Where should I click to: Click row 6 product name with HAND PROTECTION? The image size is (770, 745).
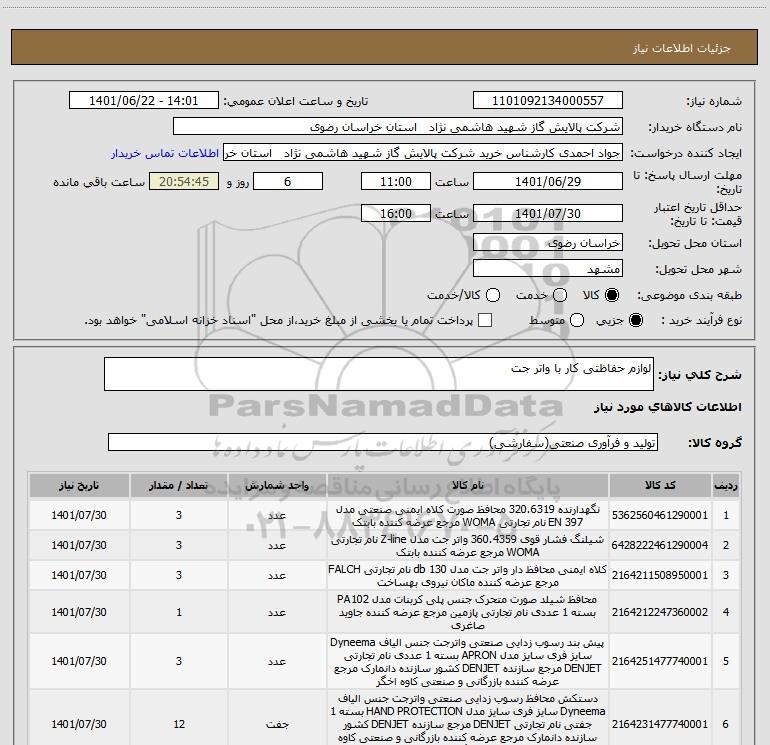[468, 718]
